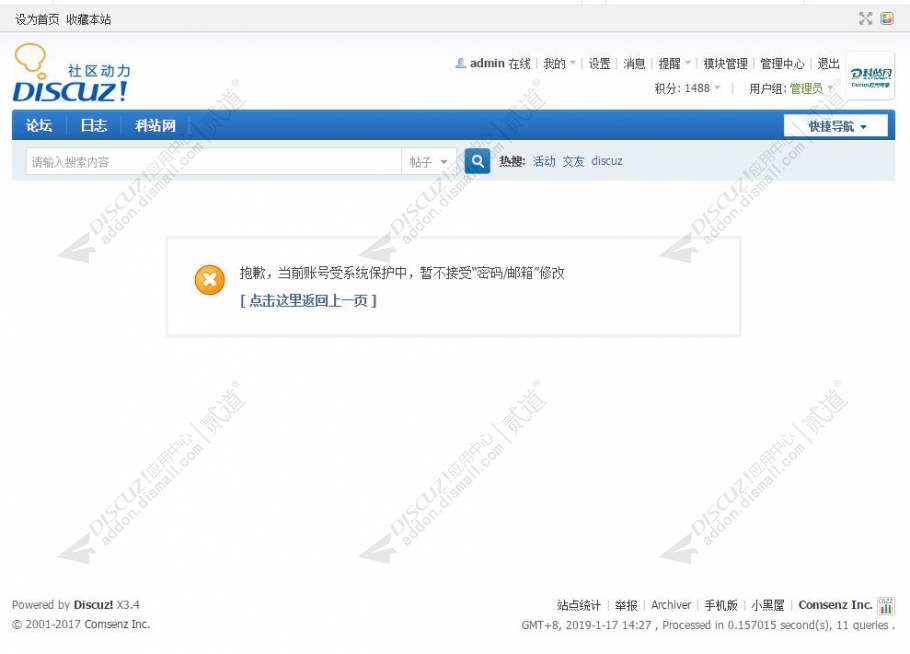Click 设为首页 link
The height and width of the screenshot is (654, 910).
37,19
